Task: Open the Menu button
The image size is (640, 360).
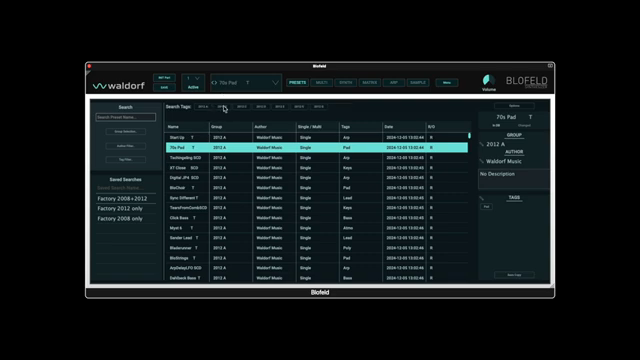Action: [447, 82]
